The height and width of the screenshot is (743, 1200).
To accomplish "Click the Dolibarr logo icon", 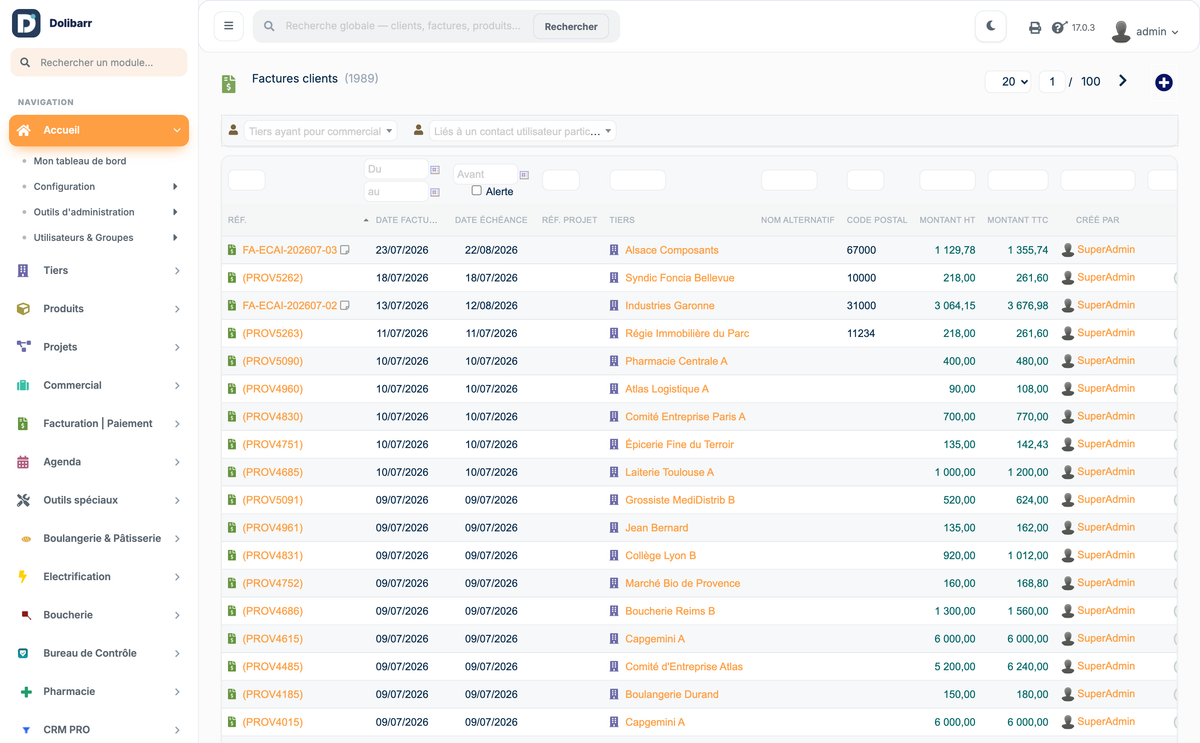I will coord(26,23).
